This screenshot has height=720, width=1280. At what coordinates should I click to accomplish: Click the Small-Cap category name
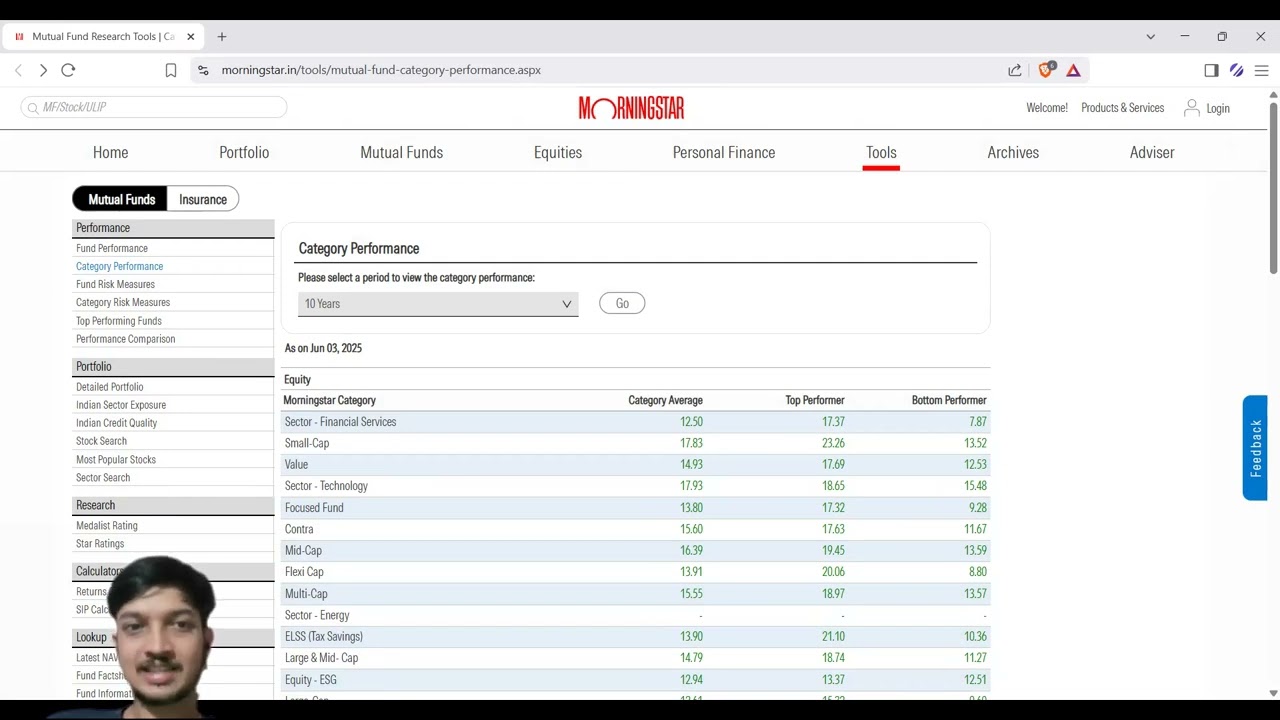click(x=307, y=443)
